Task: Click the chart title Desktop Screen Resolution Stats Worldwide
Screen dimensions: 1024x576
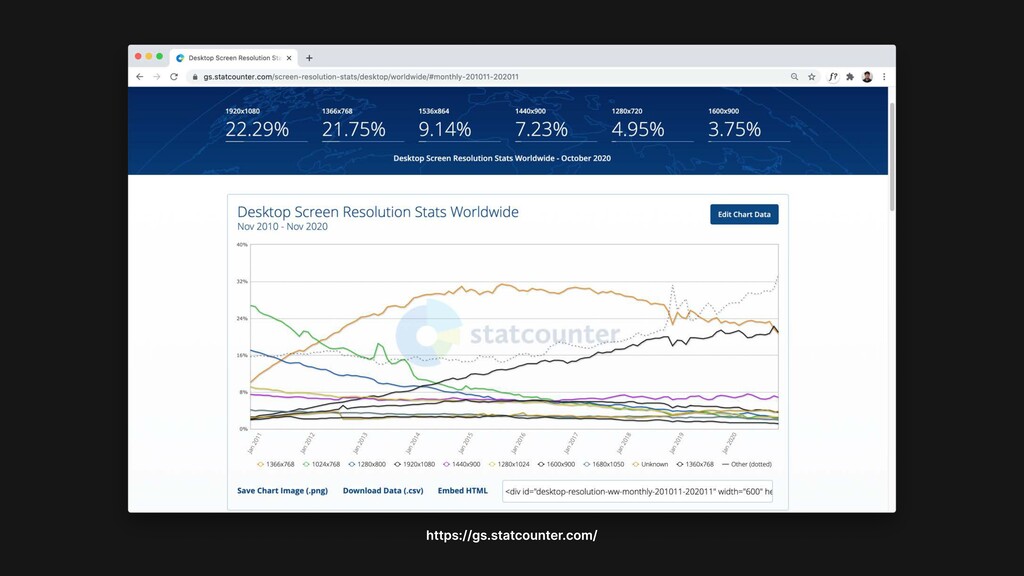Action: click(x=378, y=212)
